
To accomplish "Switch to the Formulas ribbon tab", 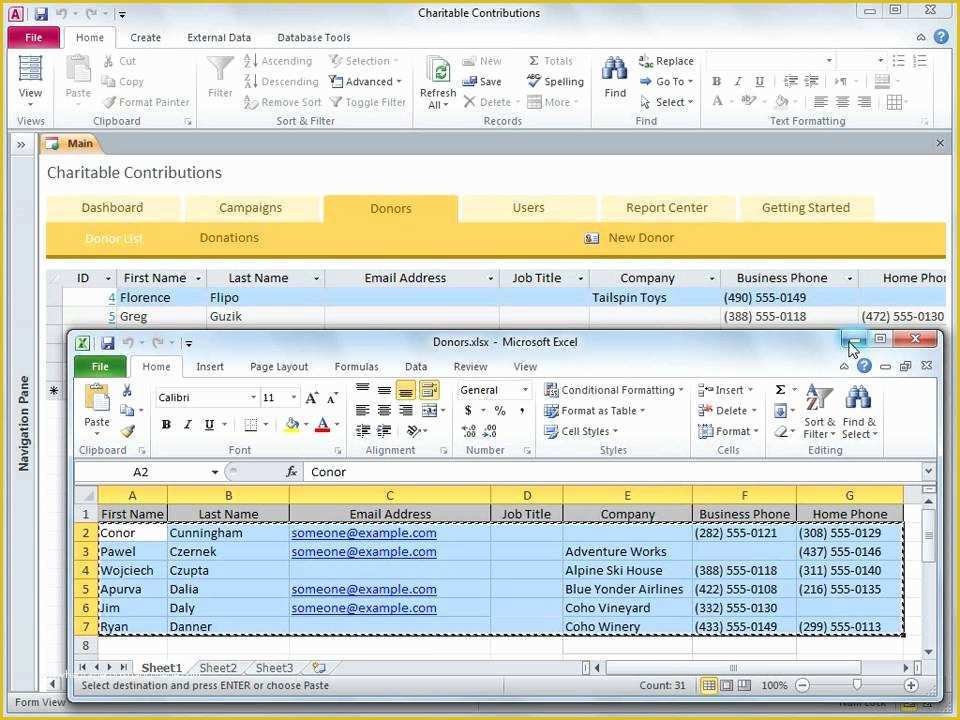I will pos(356,366).
